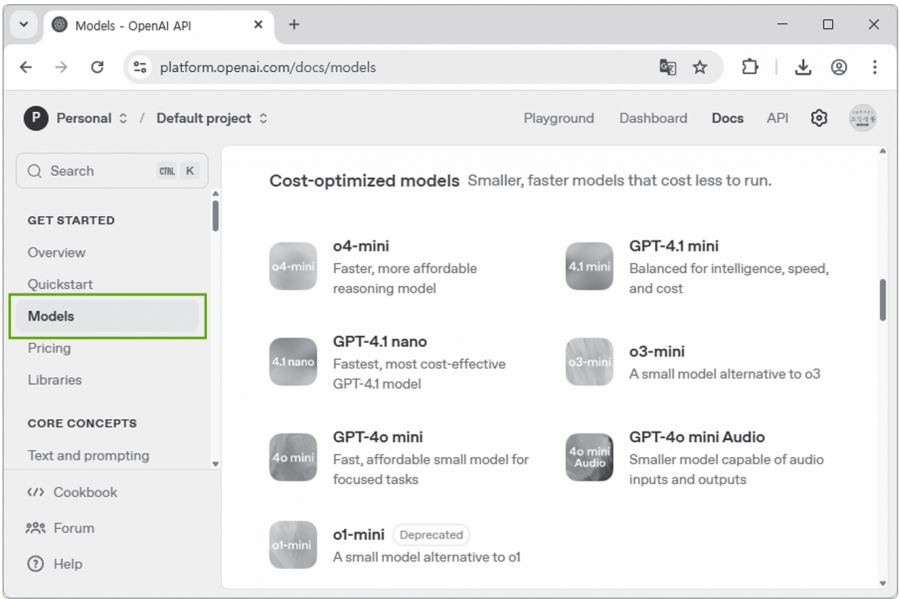Open the tab search dropdown arrow
Viewport: 900px width, 599px height.
(24, 25)
